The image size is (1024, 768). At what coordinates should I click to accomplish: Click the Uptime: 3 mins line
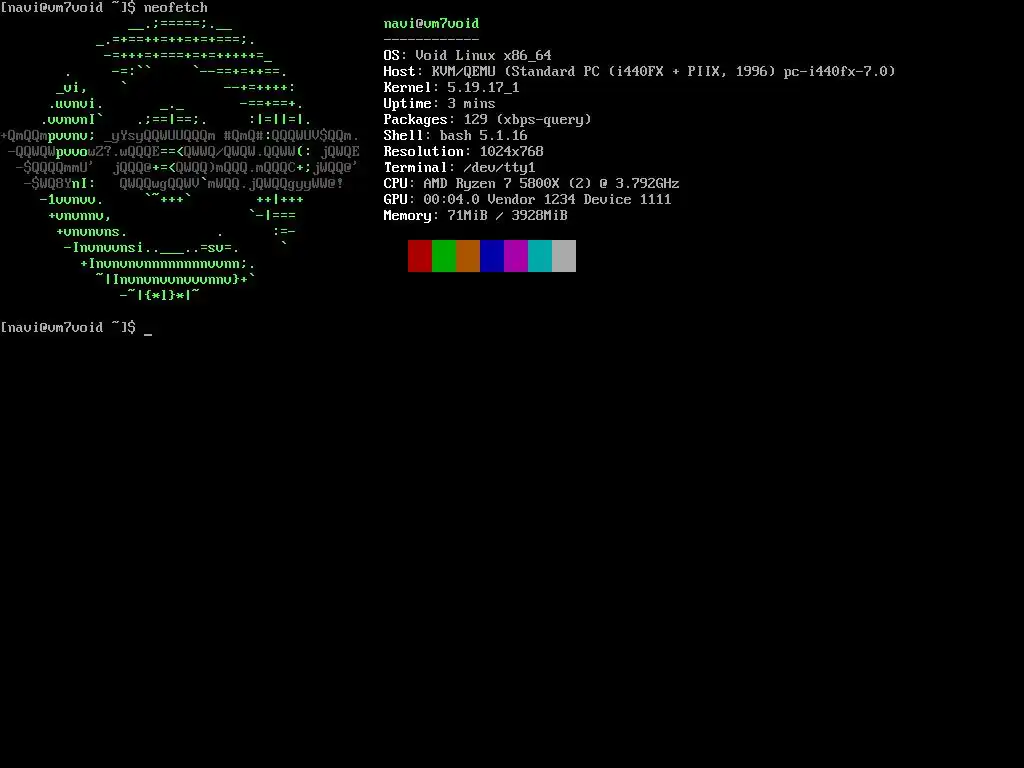(440, 103)
